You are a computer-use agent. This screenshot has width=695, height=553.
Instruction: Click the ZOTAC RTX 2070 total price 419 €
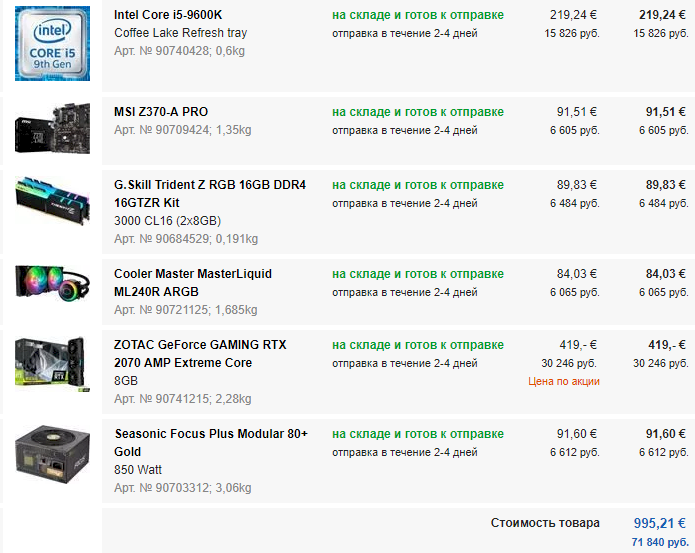(667, 345)
